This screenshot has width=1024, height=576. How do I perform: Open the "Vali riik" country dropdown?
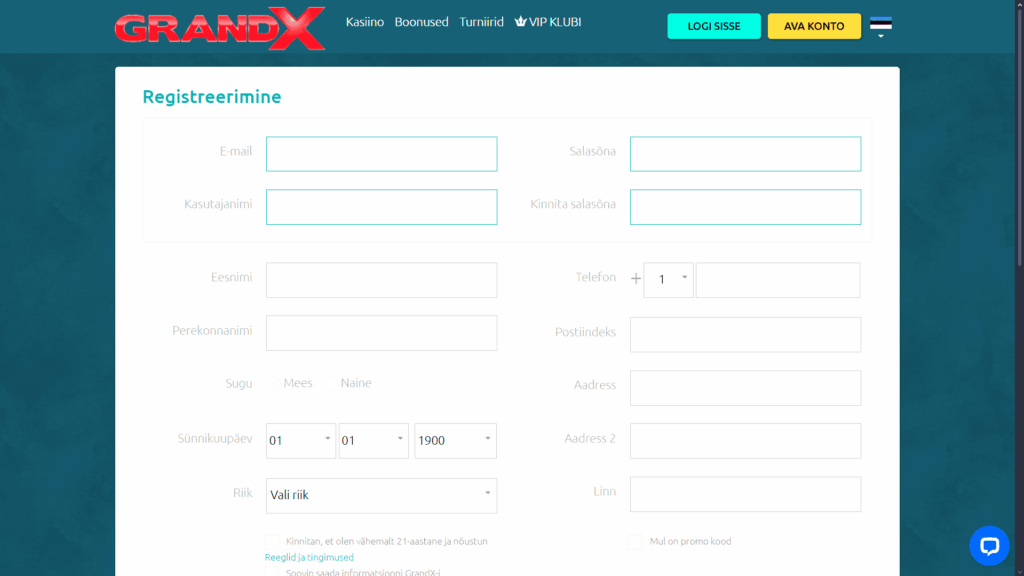[x=381, y=495]
